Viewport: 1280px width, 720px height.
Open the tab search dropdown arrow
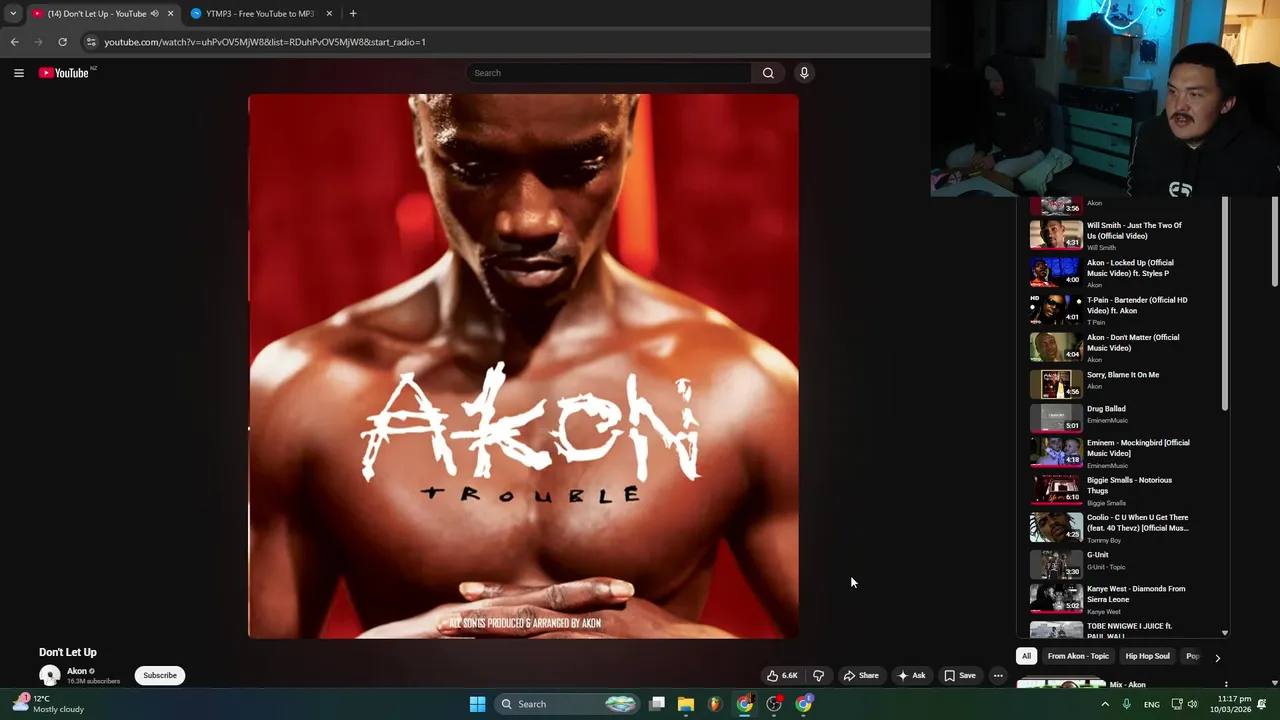[x=13, y=14]
